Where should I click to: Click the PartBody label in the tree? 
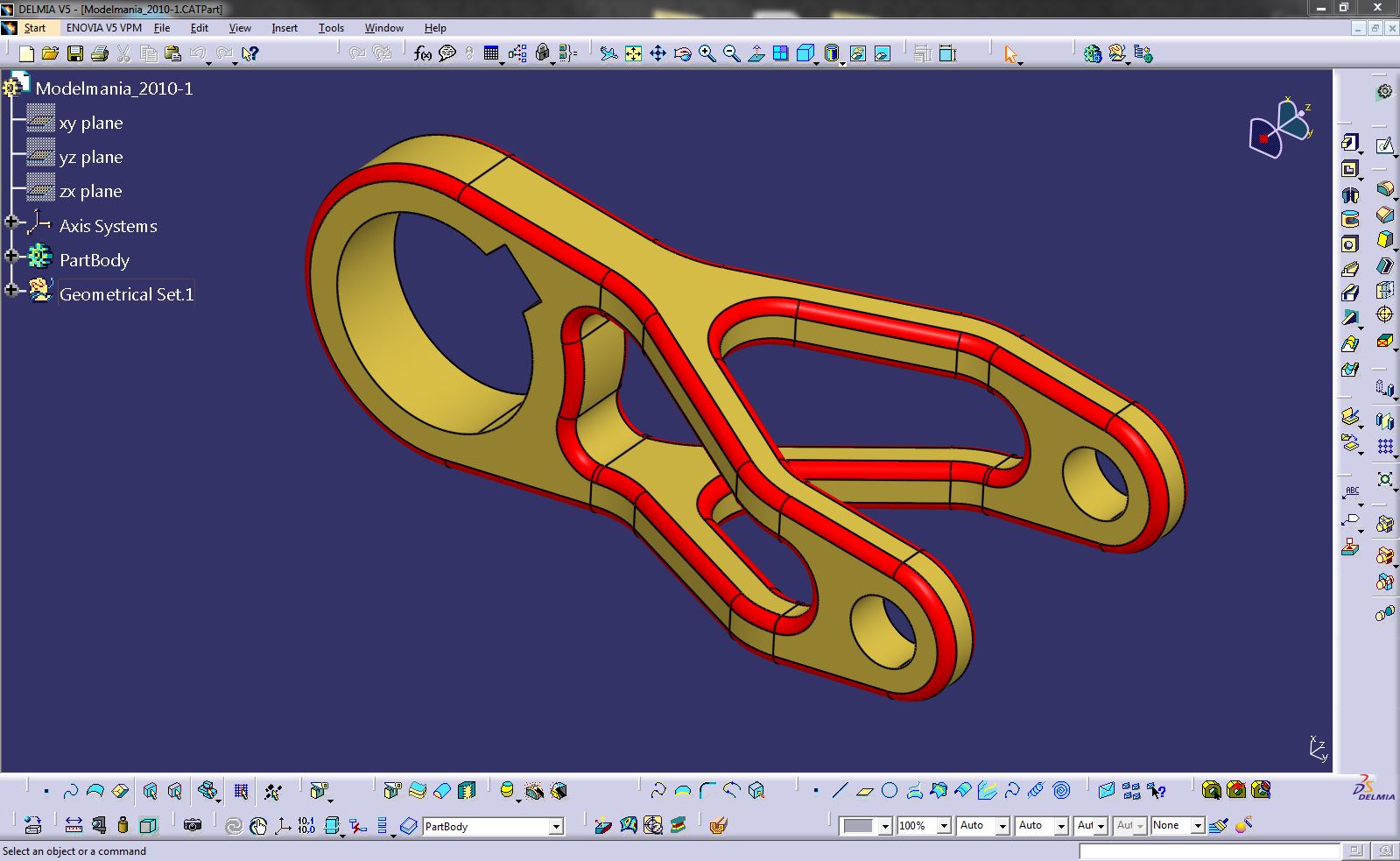[x=95, y=260]
